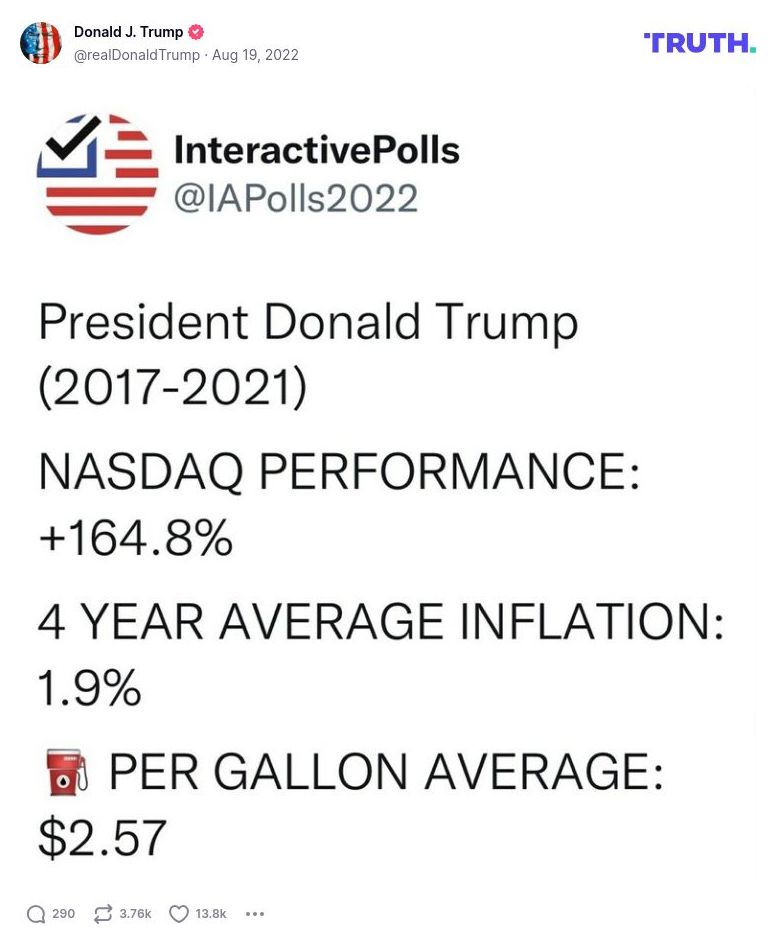Click the TRUTH logo in the corner
The image size is (777, 944).
pyautogui.click(x=699, y=43)
